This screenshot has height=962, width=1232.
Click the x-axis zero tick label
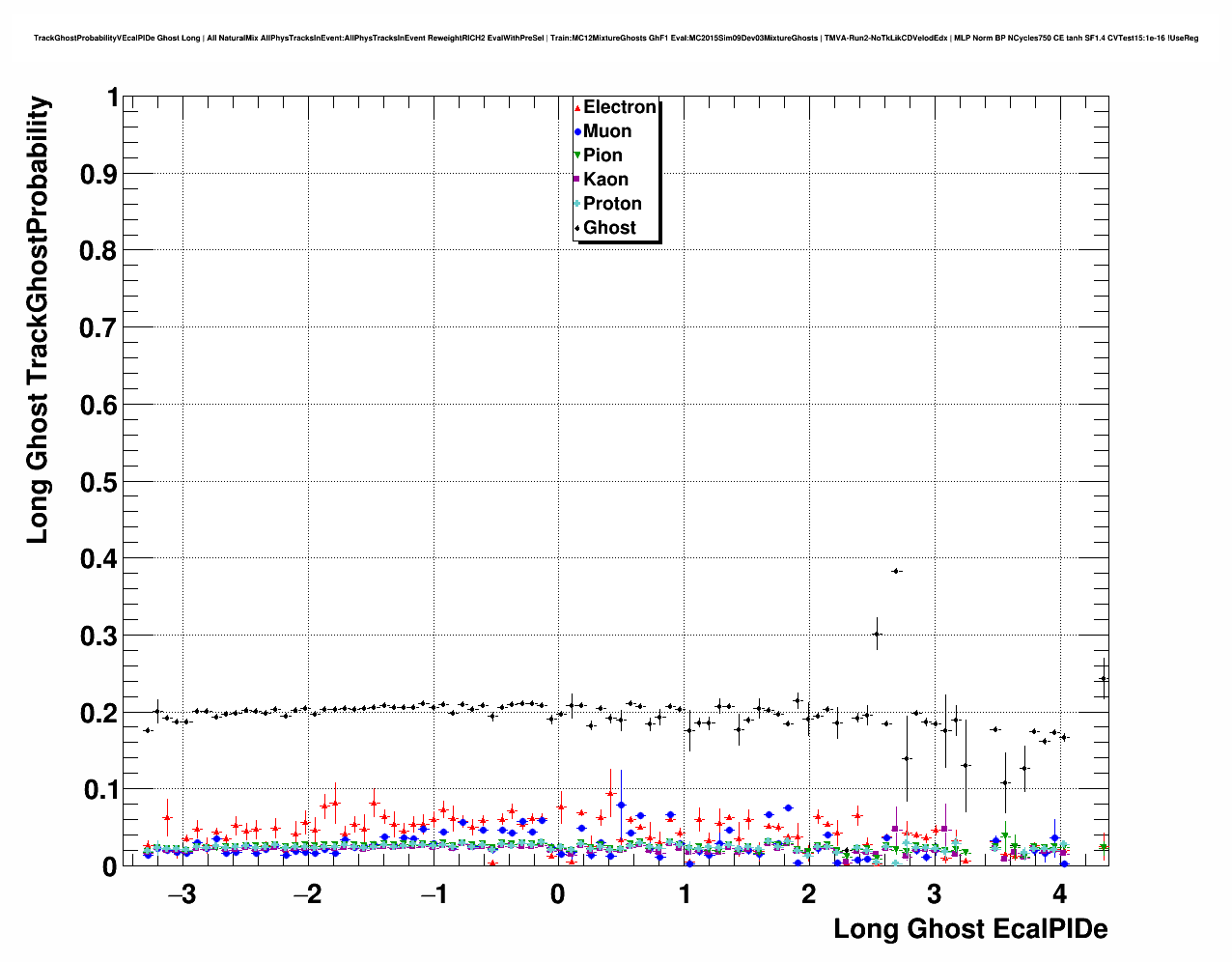tap(558, 893)
